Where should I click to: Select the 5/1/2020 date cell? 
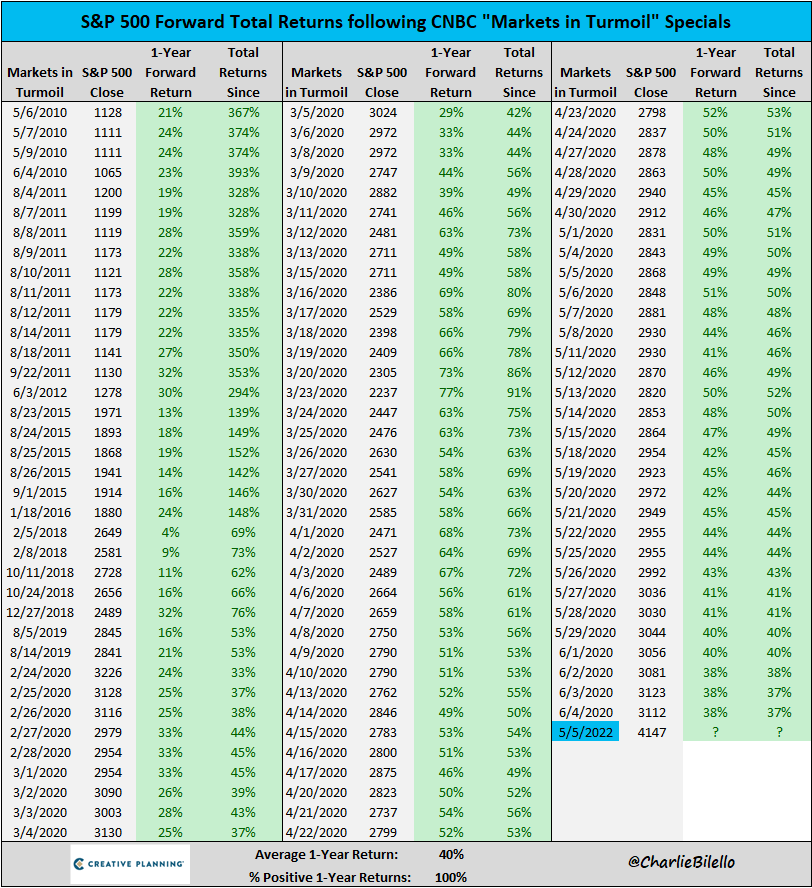pos(586,233)
